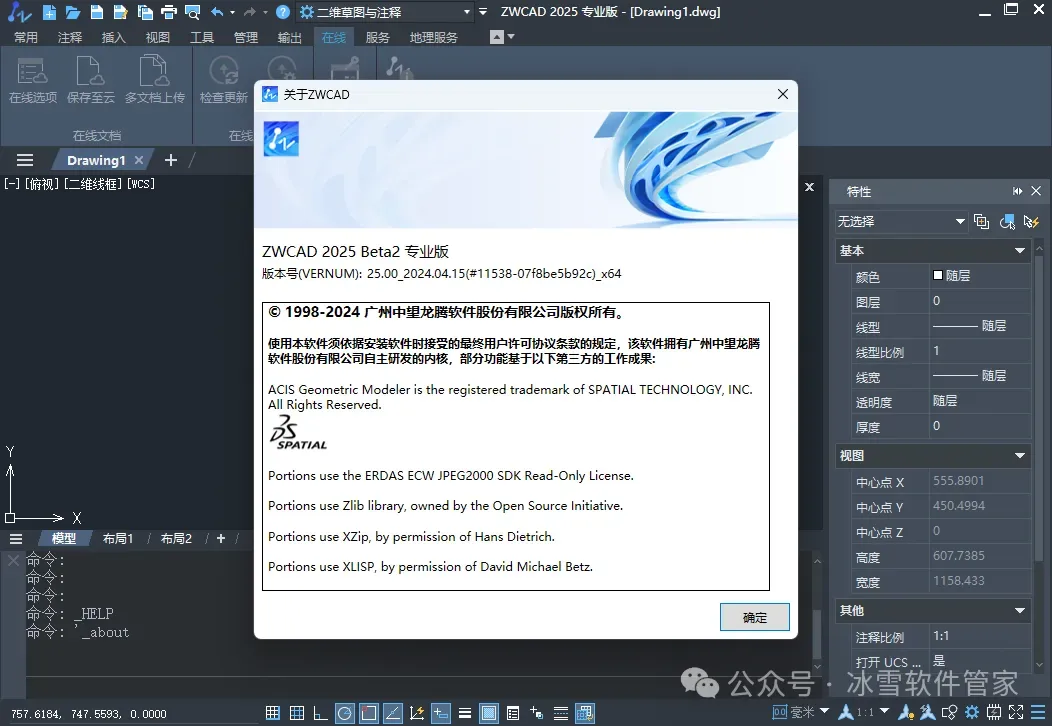The height and width of the screenshot is (726, 1052).
Task: Minimize the ribbon with the up-arrow button
Action: [497, 37]
